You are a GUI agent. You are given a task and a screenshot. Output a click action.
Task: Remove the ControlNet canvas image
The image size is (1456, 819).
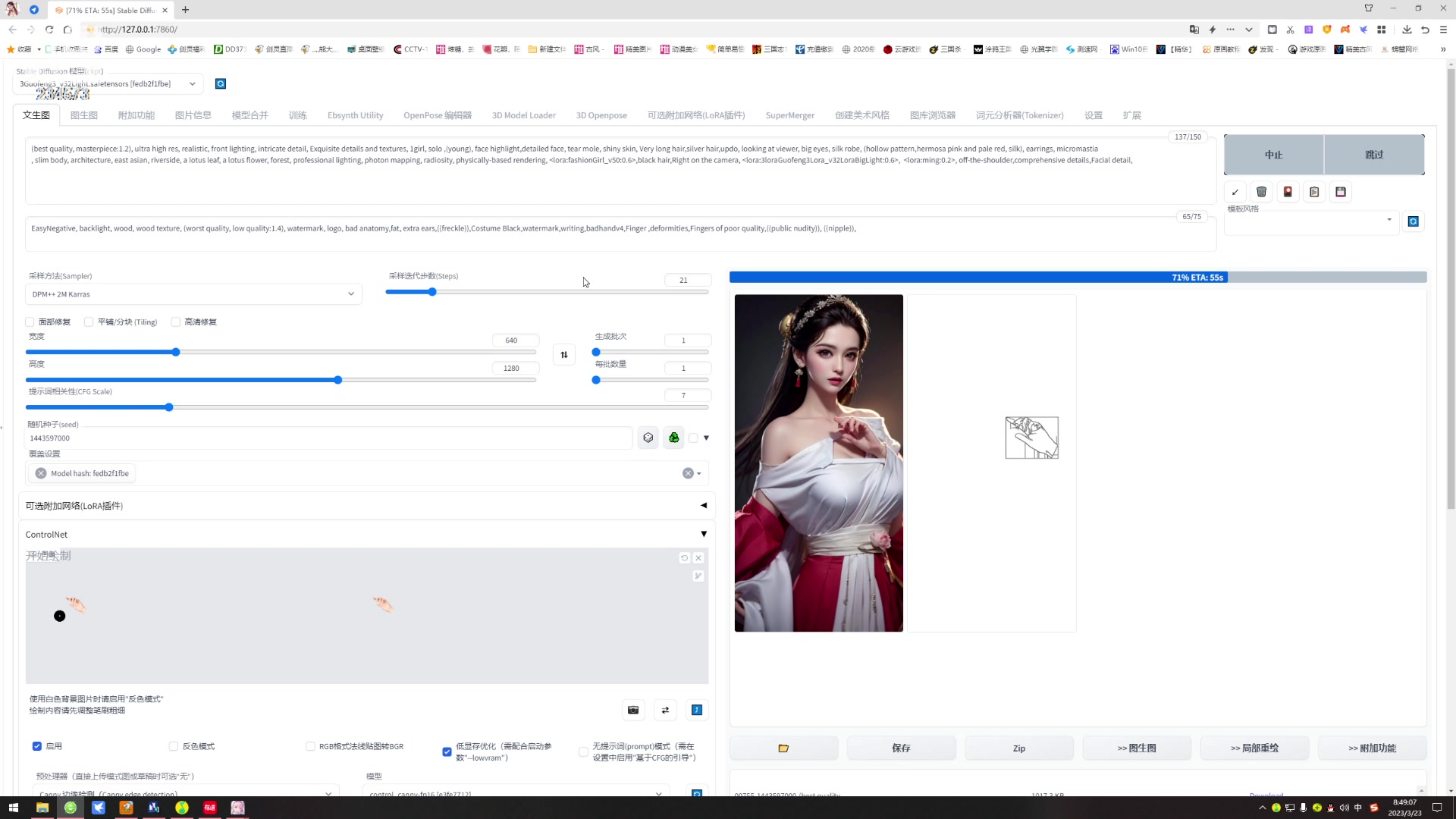coord(698,558)
